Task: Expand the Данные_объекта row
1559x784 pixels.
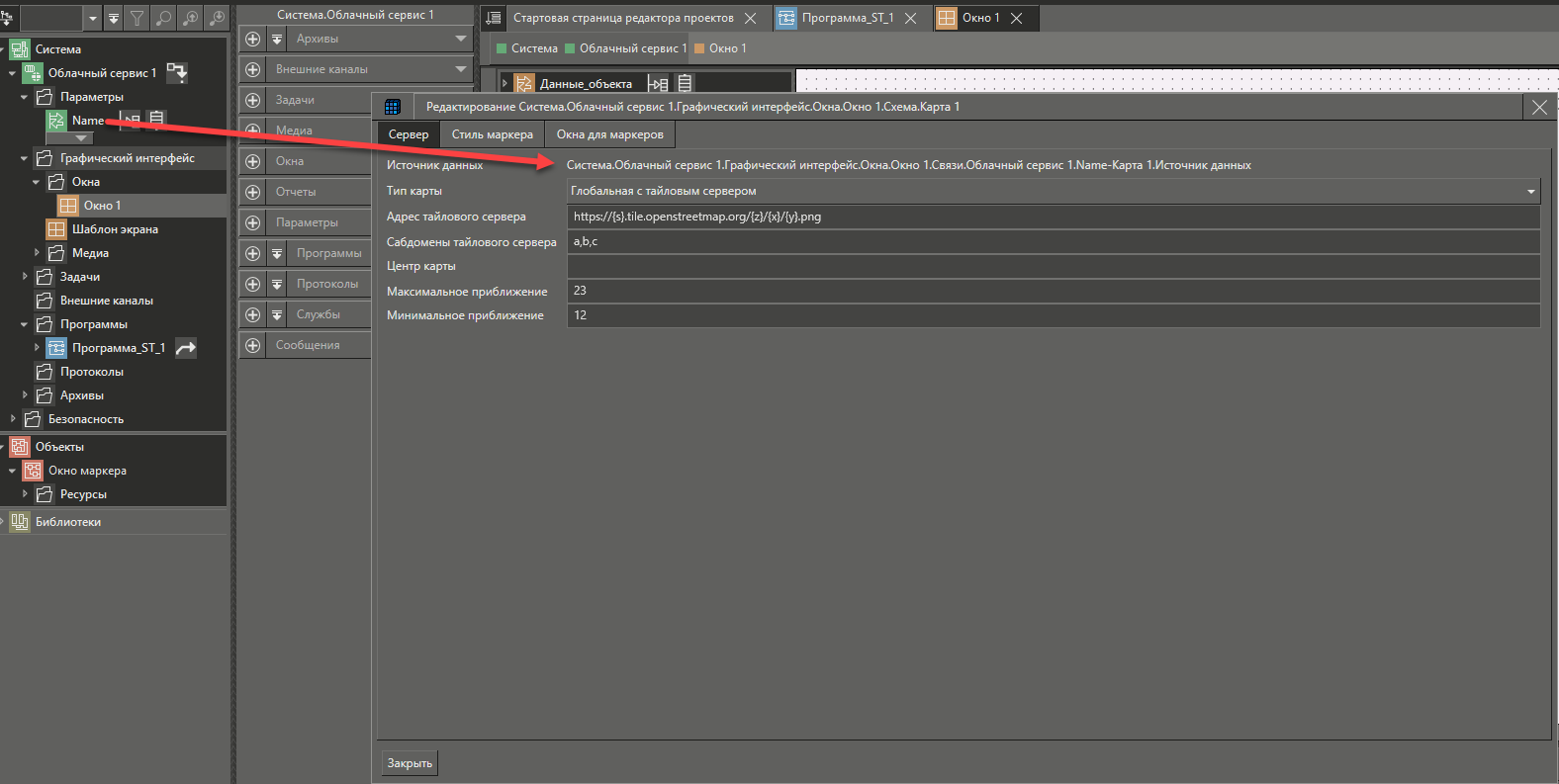Action: pyautogui.click(x=504, y=84)
